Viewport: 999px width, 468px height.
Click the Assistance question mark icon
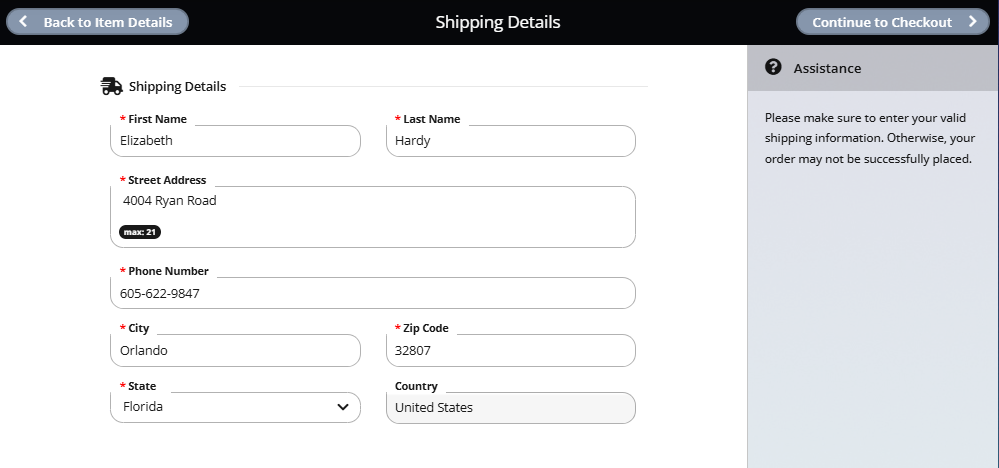click(x=773, y=67)
